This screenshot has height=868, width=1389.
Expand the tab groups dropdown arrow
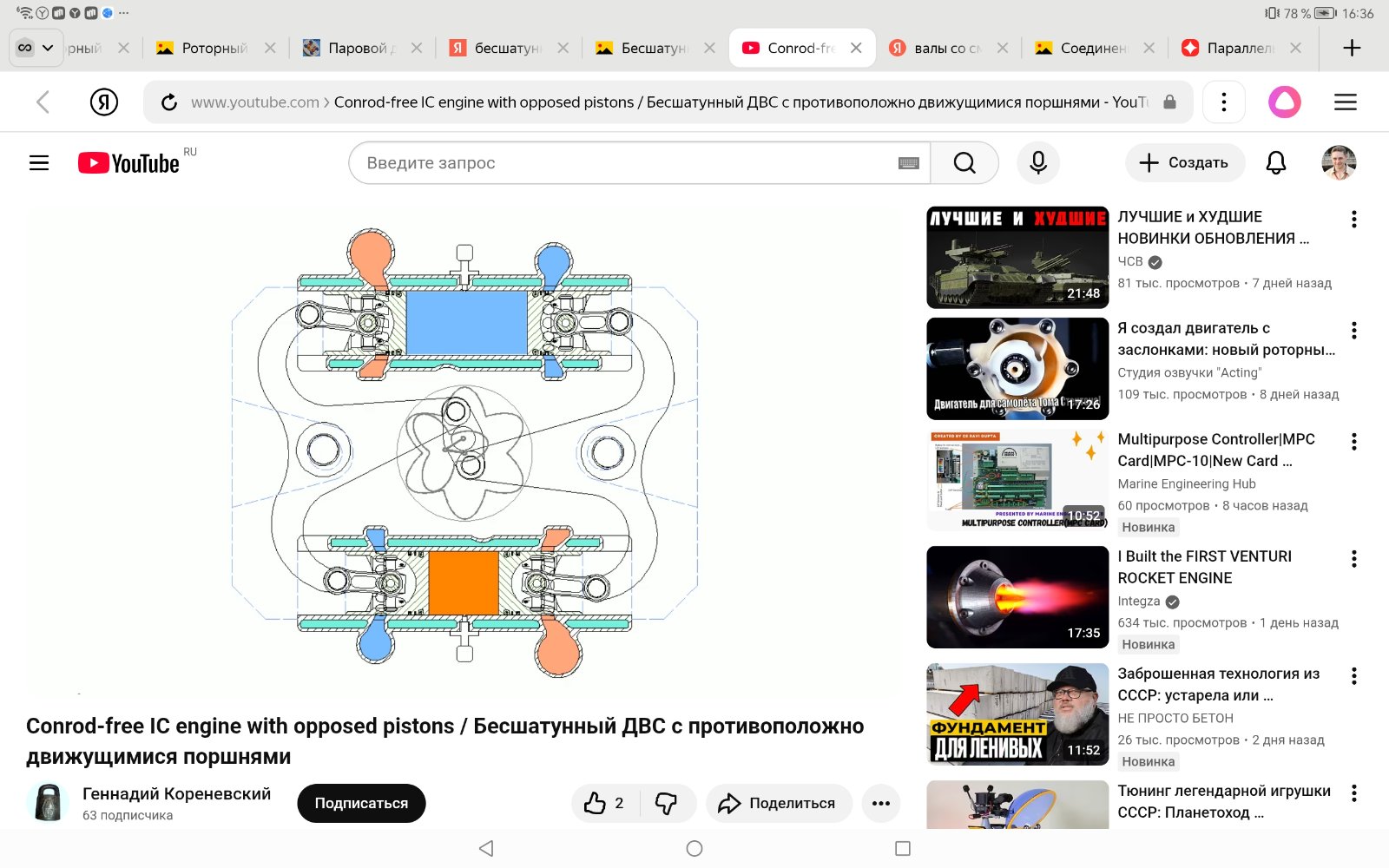point(48,48)
